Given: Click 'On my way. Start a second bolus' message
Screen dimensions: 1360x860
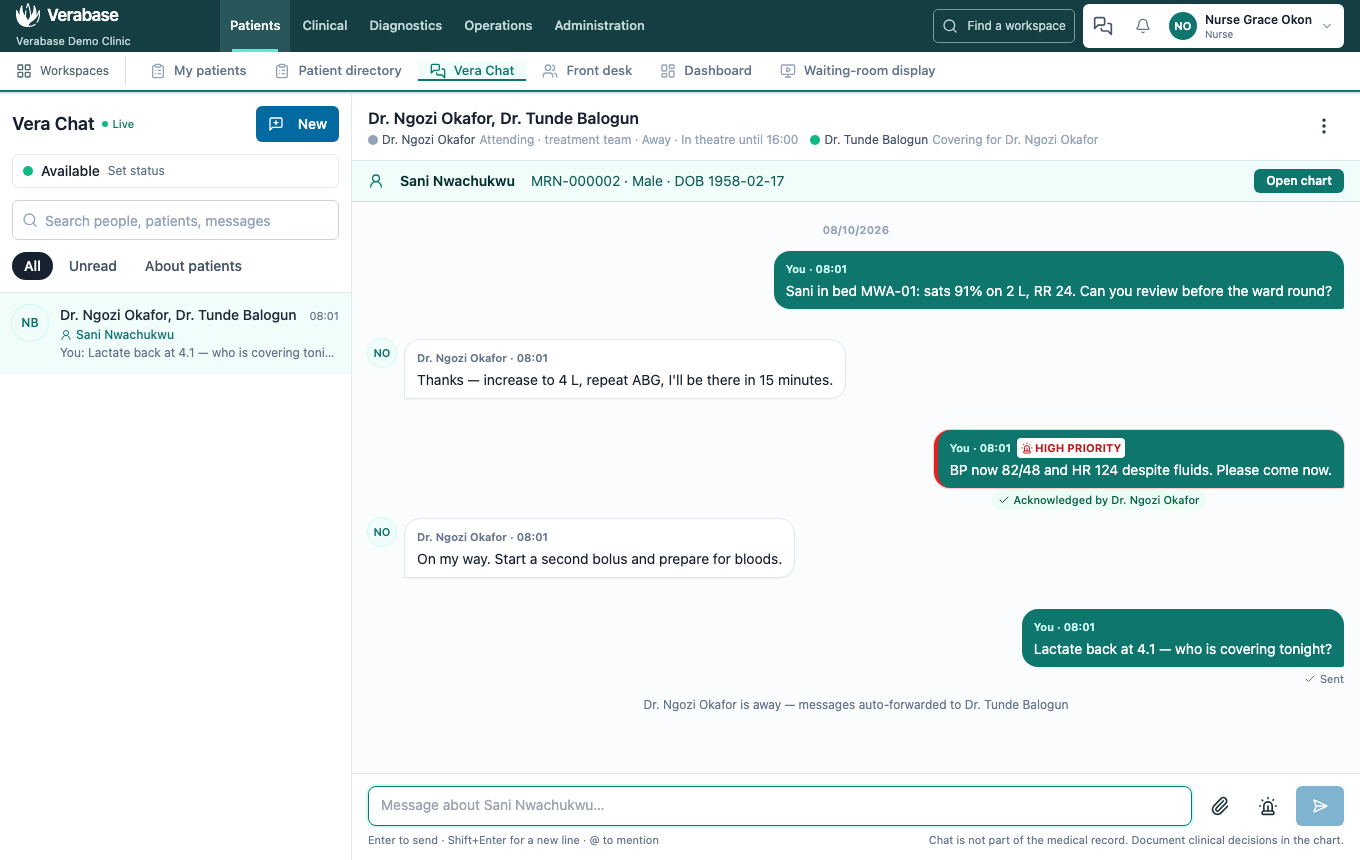Looking at the screenshot, I should coord(599,548).
